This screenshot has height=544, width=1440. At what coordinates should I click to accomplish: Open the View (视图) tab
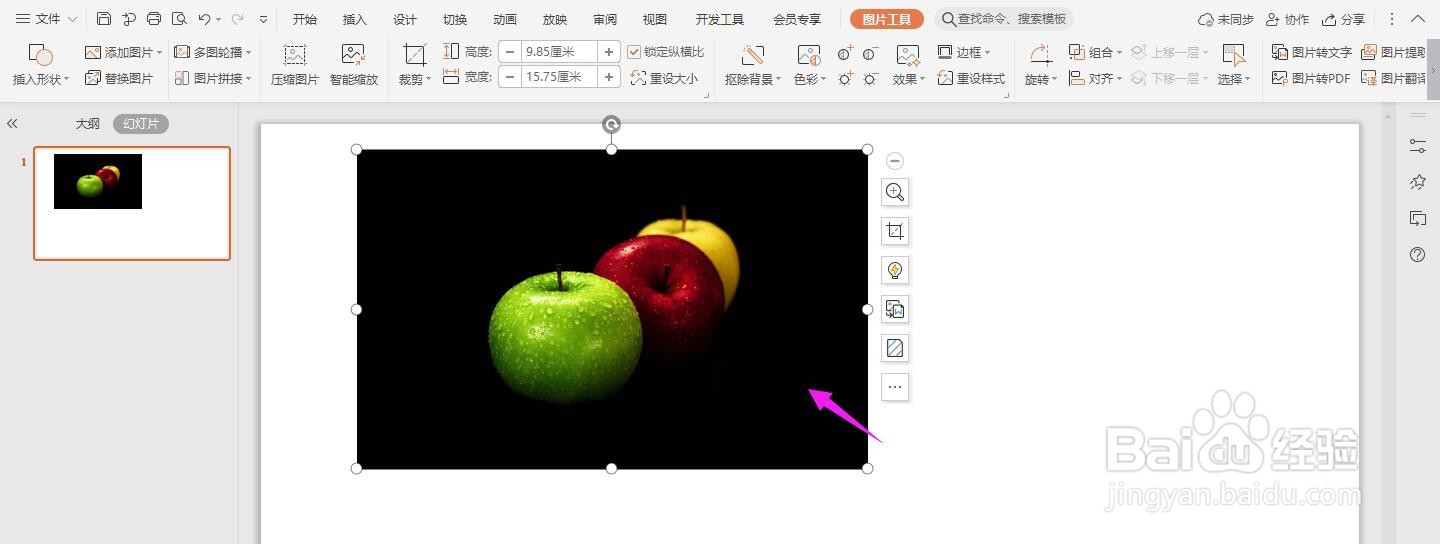coord(655,19)
